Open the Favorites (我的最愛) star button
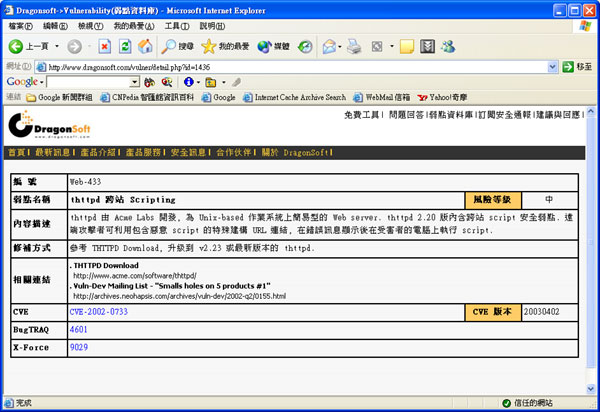The width and height of the screenshot is (600, 412). (x=225, y=46)
